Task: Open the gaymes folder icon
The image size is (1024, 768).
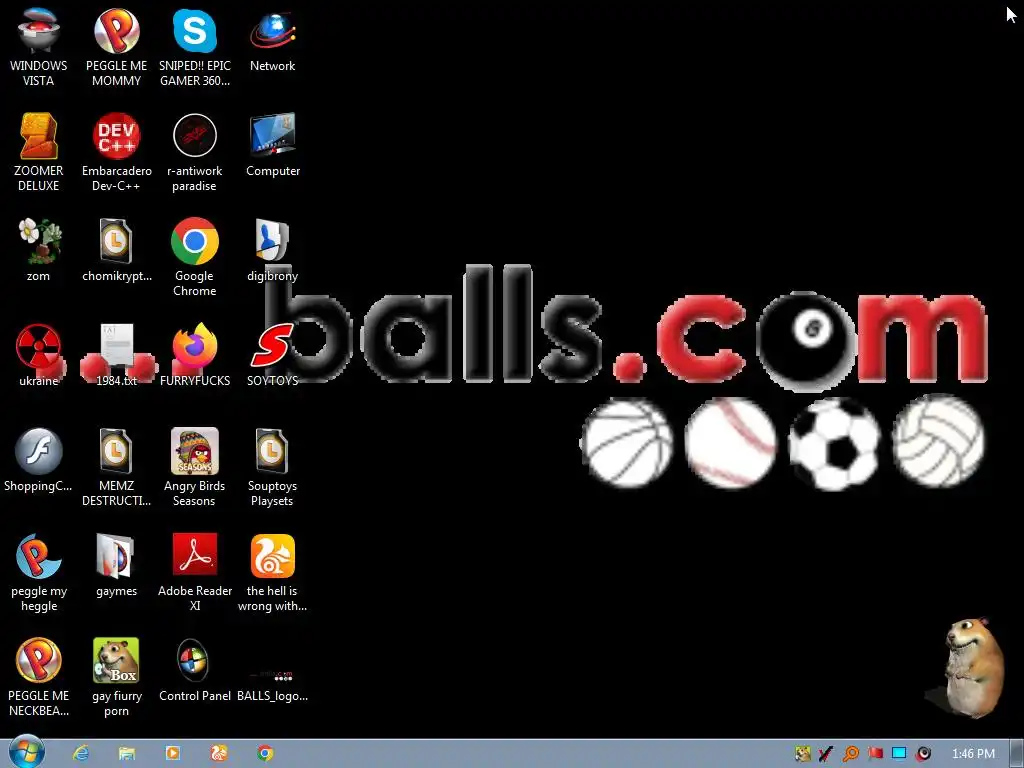Action: pyautogui.click(x=116, y=566)
